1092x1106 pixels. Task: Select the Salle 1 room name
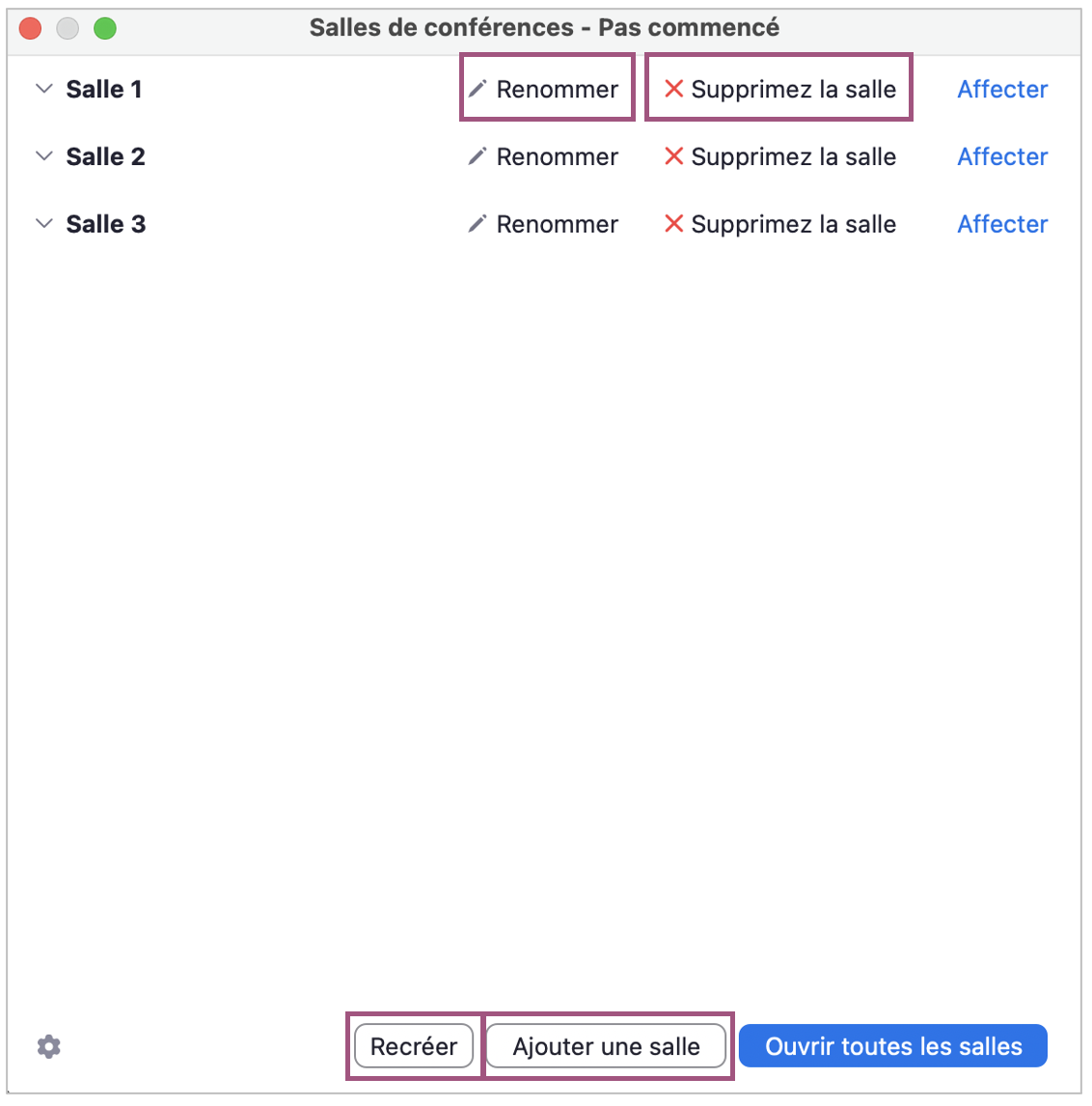[x=104, y=90]
